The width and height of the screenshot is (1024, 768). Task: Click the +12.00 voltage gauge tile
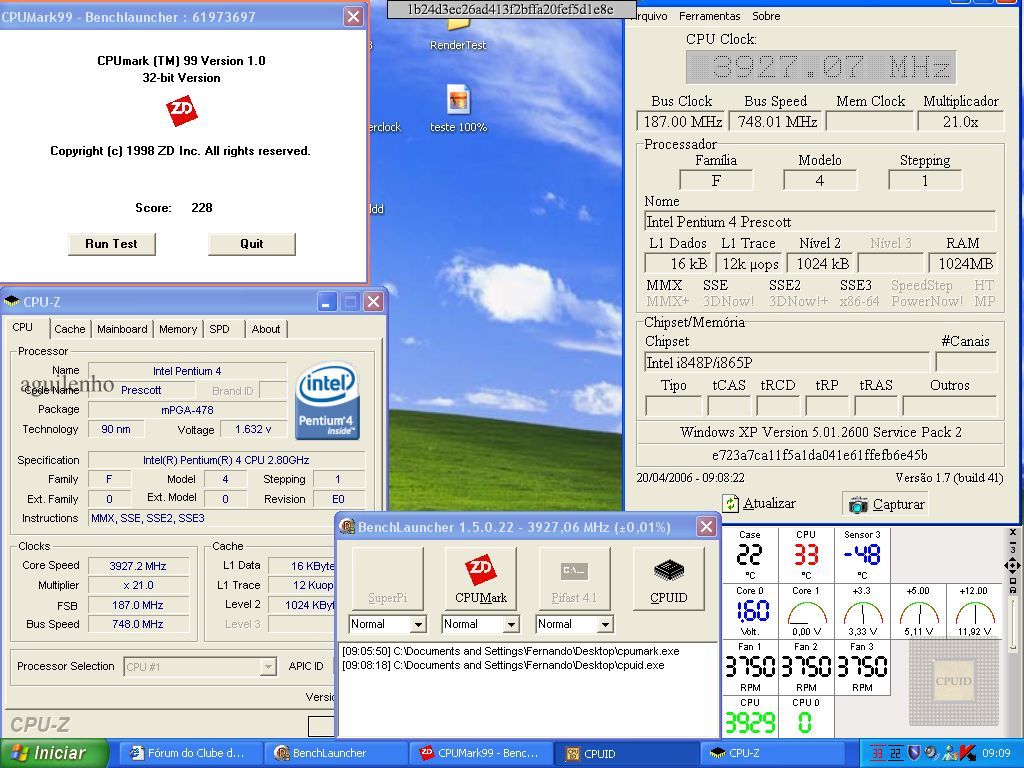973,611
